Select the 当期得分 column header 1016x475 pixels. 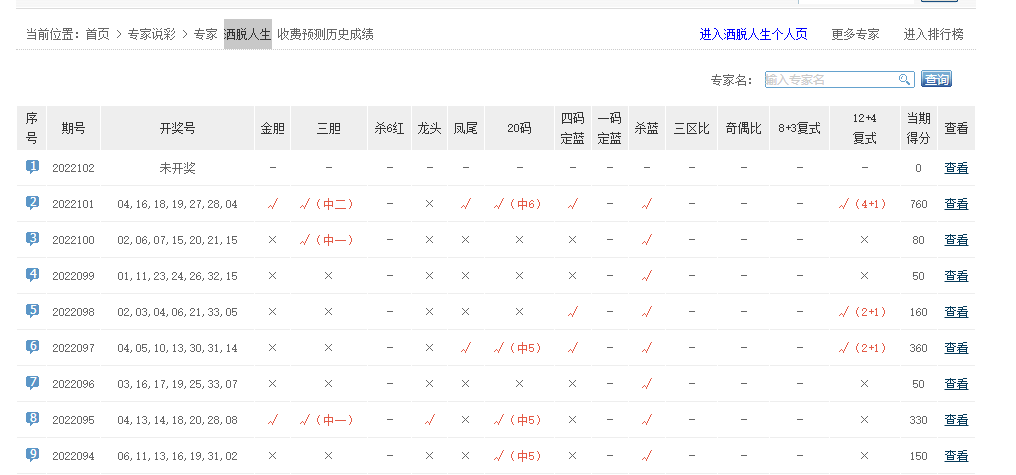[x=917, y=128]
